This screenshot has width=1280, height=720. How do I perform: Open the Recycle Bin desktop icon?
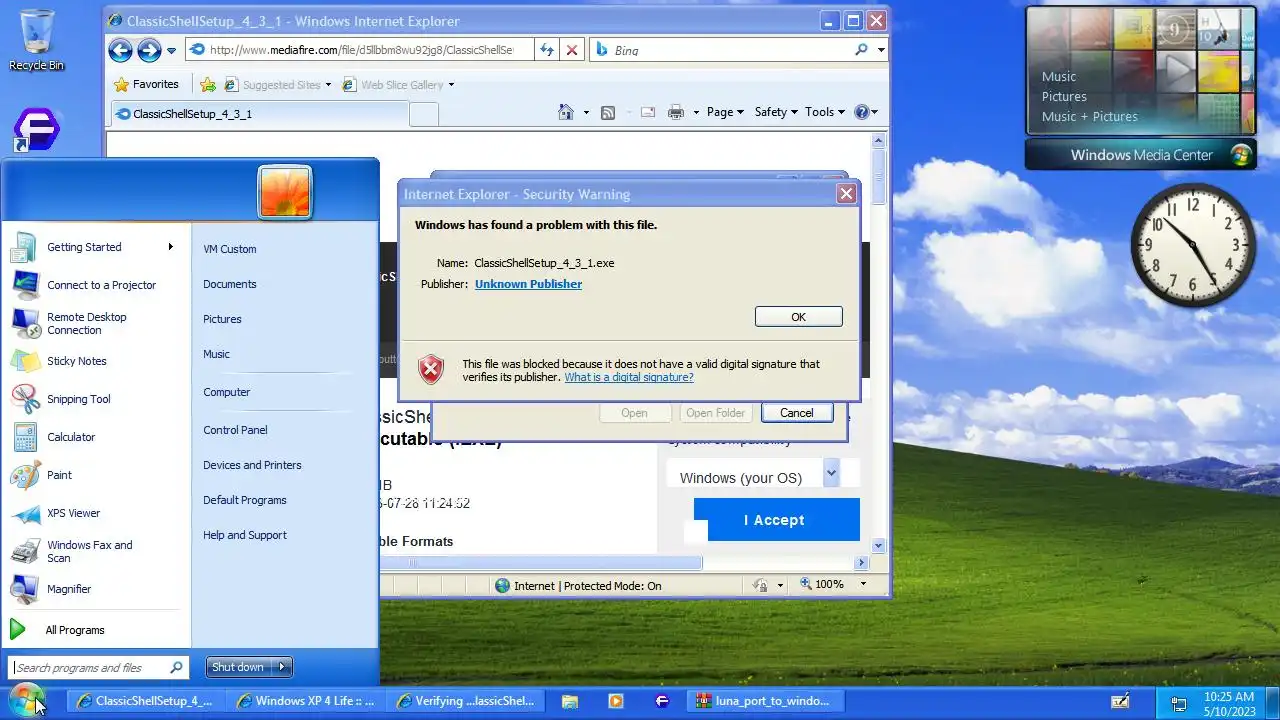(x=37, y=40)
